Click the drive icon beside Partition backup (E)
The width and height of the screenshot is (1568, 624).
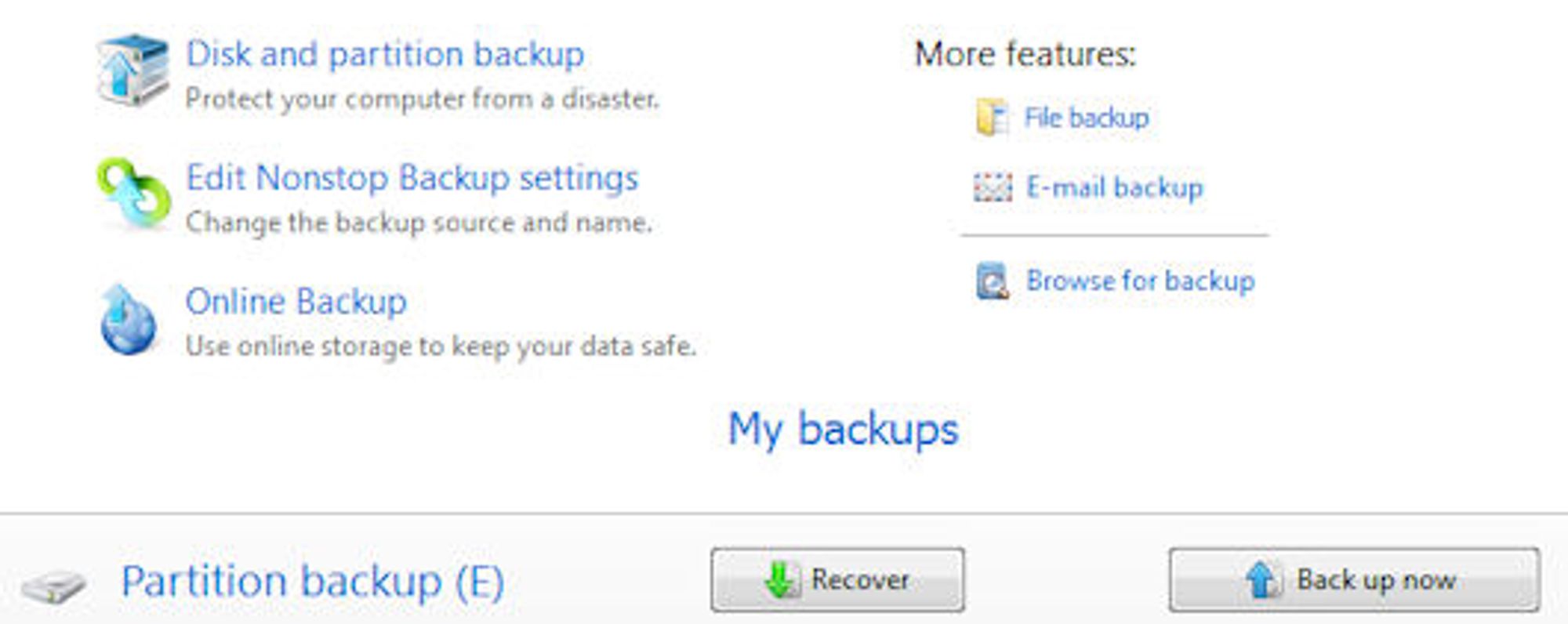[x=53, y=586]
